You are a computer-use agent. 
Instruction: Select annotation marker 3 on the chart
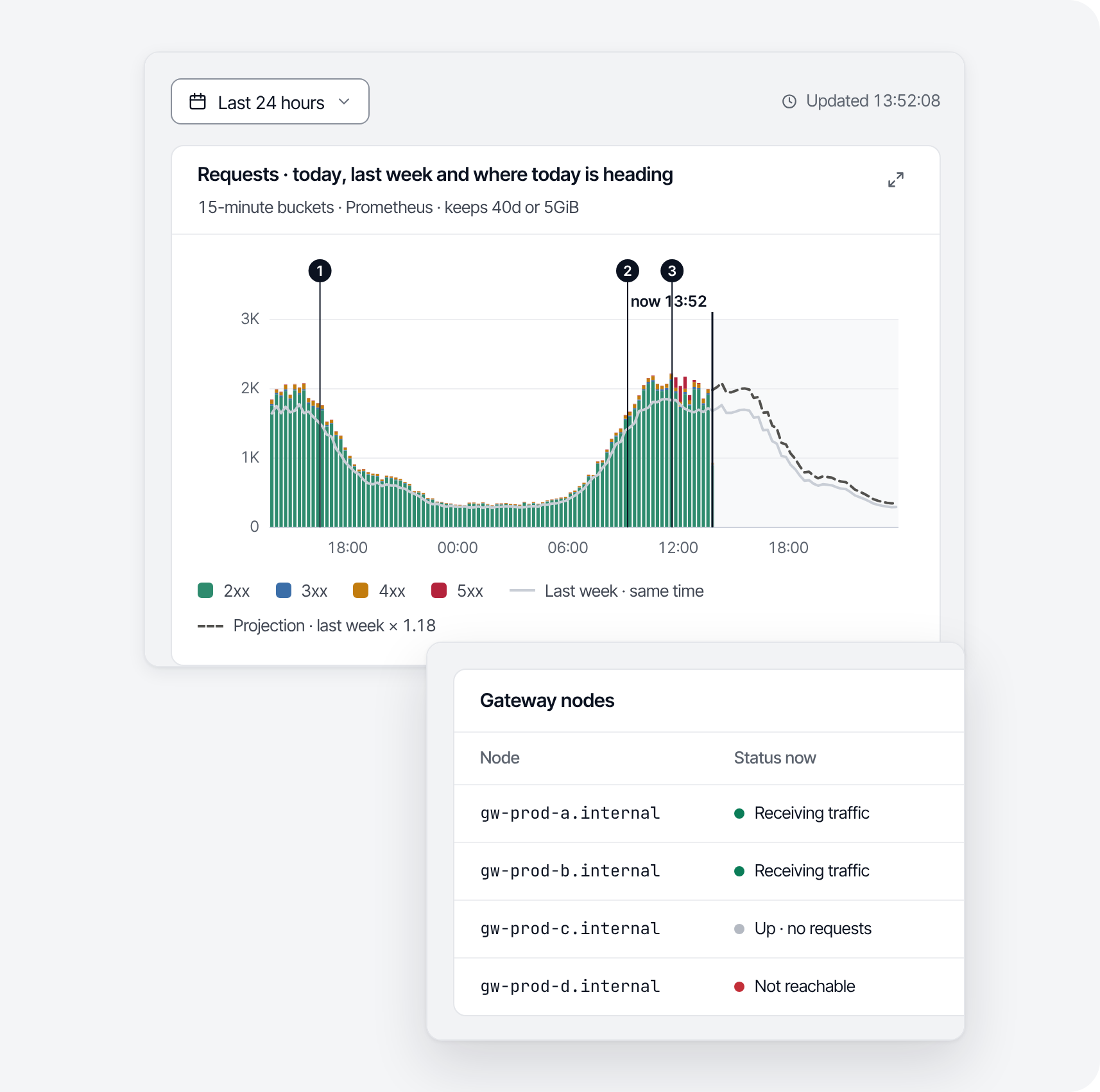[x=672, y=271]
